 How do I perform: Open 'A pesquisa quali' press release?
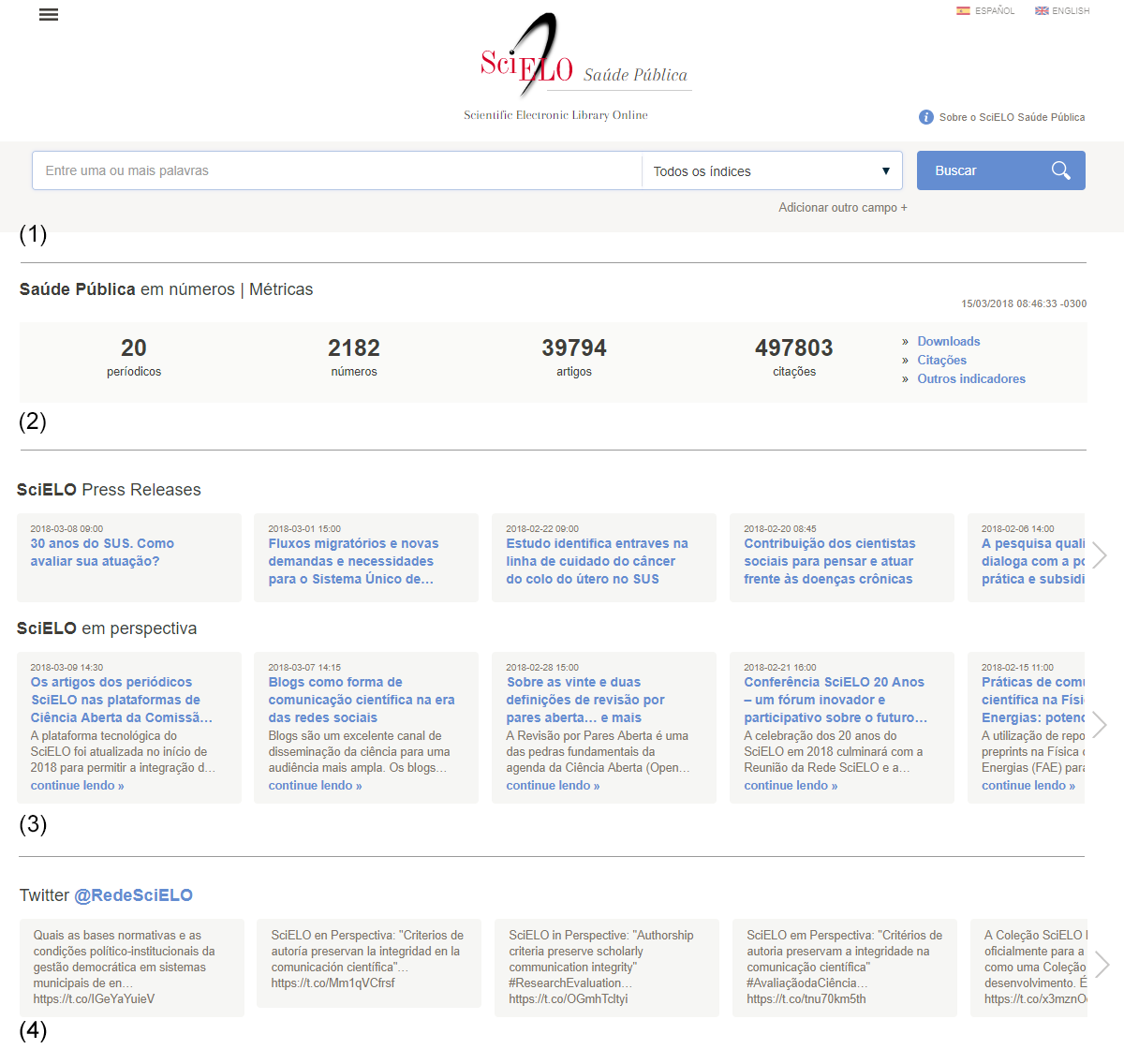coord(1033,561)
